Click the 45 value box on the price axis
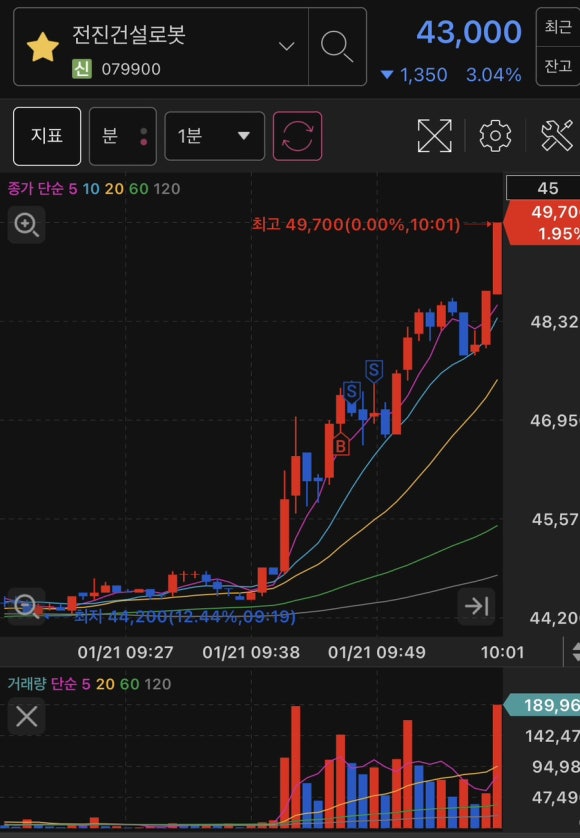Screen dimensions: 580x838 coord(544,188)
